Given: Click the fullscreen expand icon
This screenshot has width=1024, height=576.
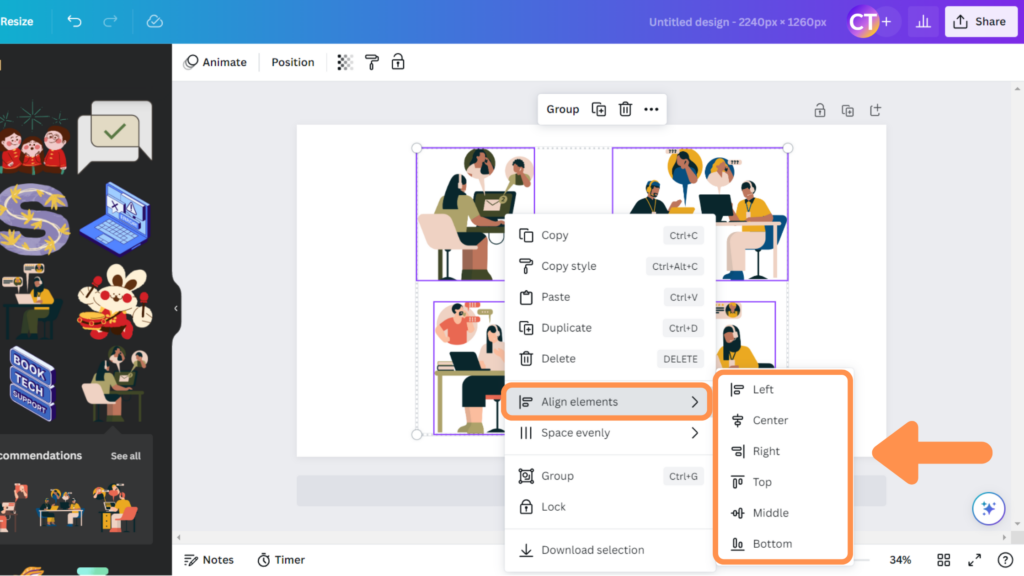Looking at the screenshot, I should (974, 560).
